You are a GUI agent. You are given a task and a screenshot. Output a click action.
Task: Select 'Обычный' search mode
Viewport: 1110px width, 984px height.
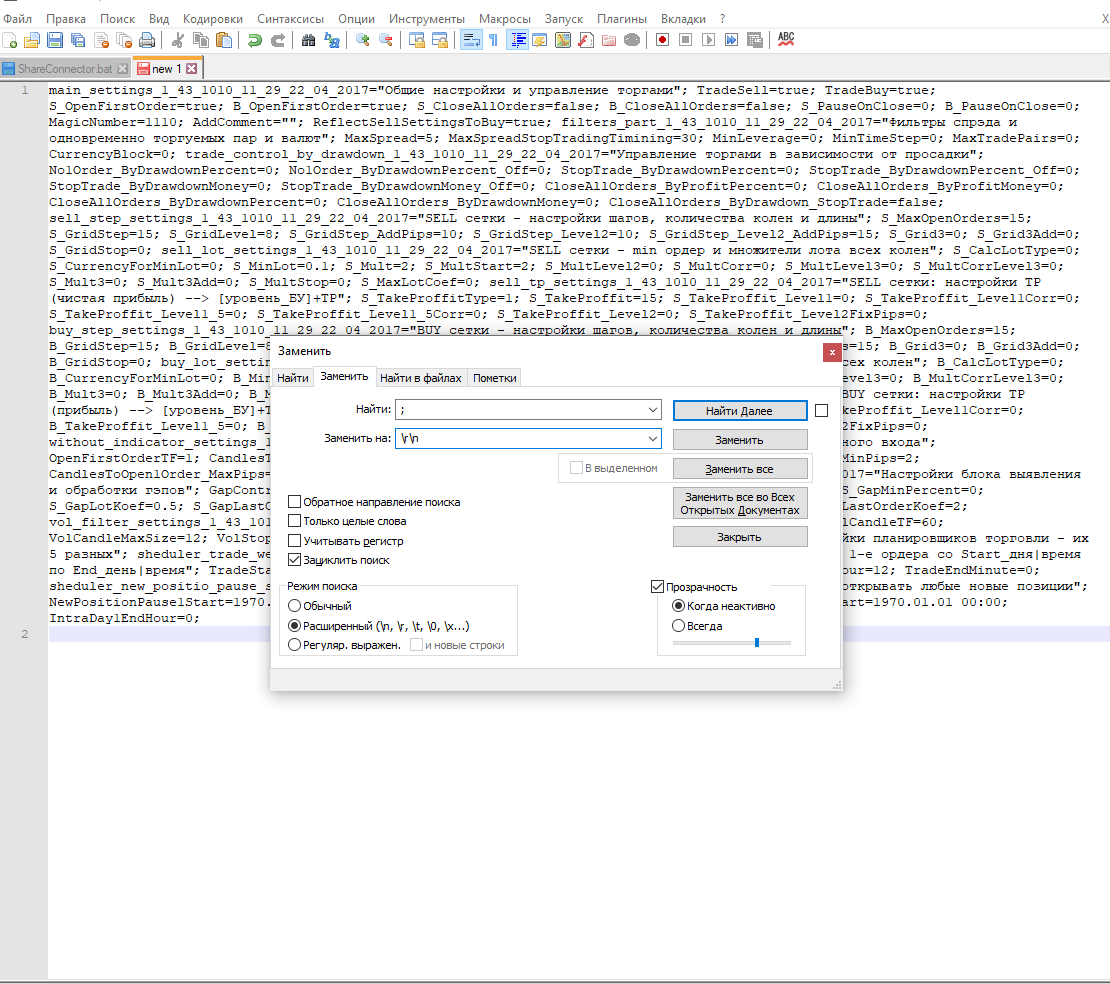coord(294,606)
